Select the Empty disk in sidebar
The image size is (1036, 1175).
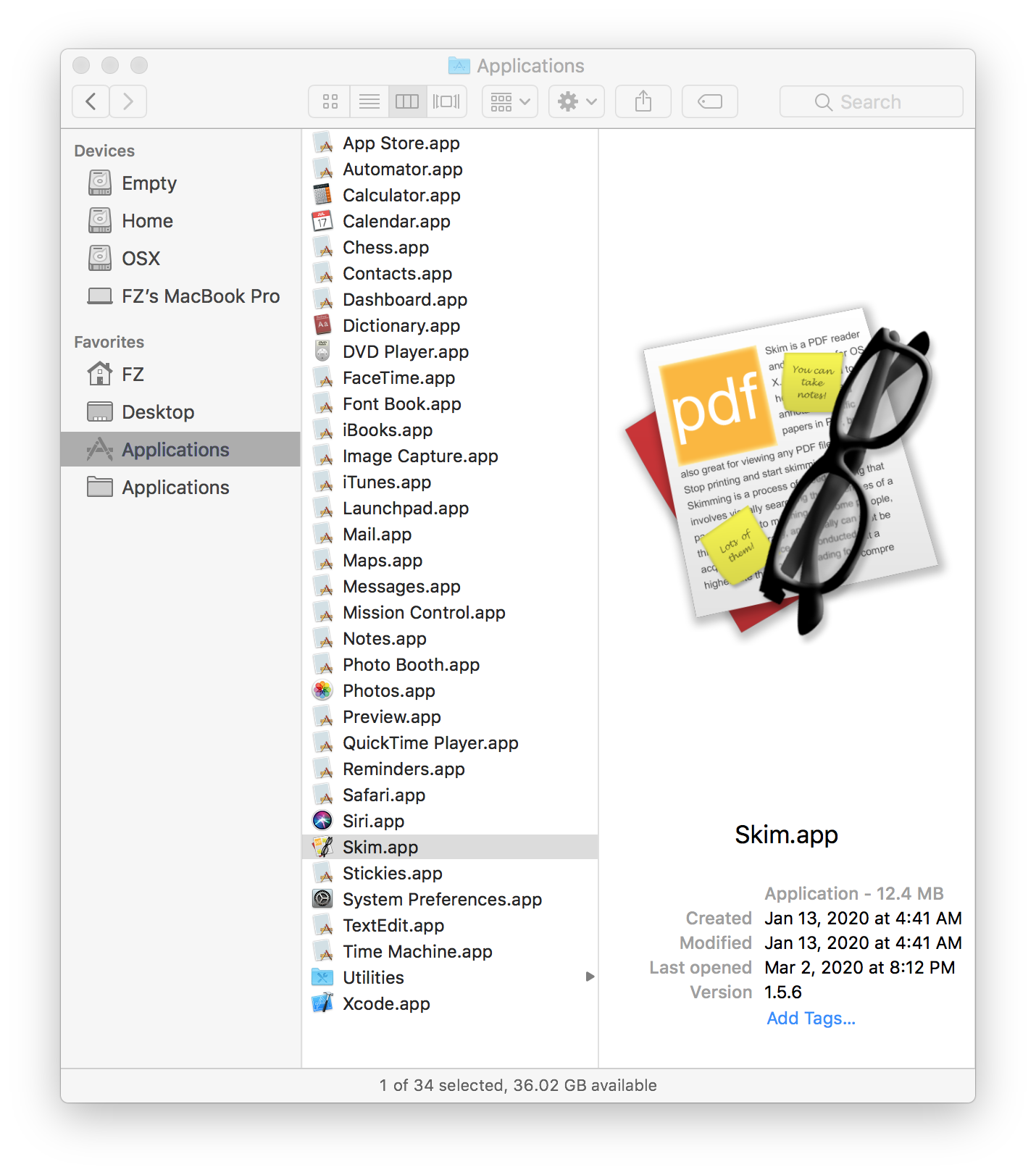180,183
